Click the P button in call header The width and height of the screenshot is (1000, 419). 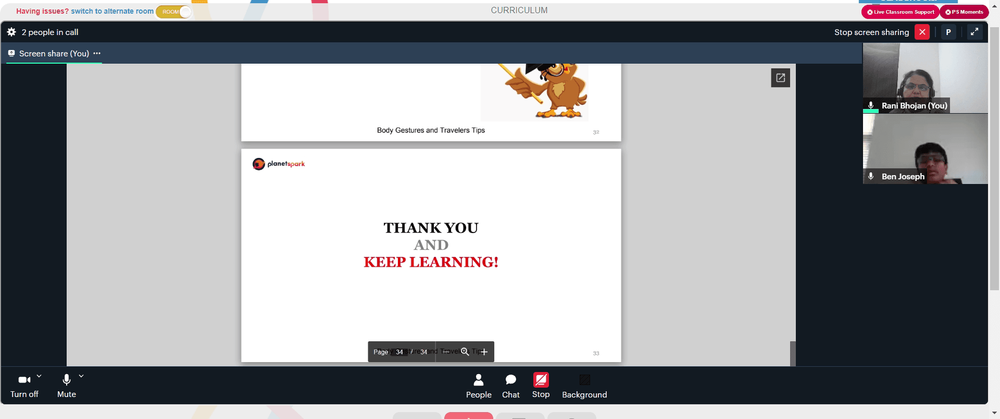click(x=948, y=32)
